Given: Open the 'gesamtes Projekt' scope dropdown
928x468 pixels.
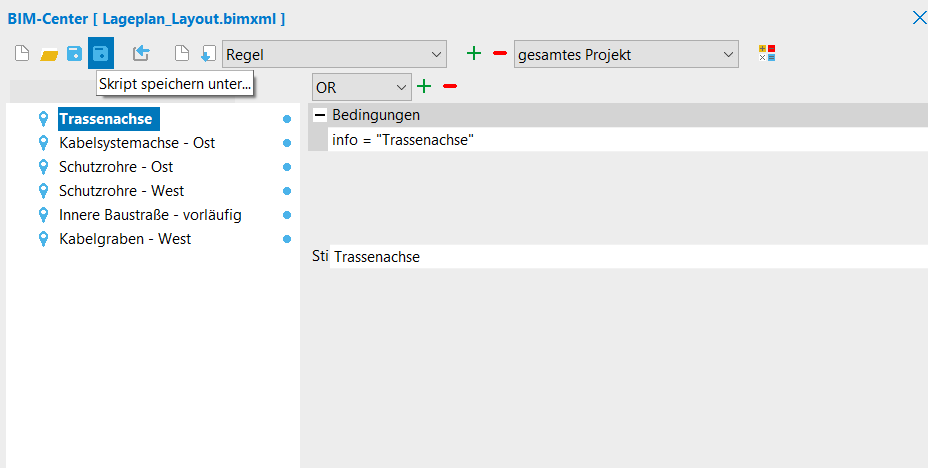Looking at the screenshot, I should [x=626, y=54].
